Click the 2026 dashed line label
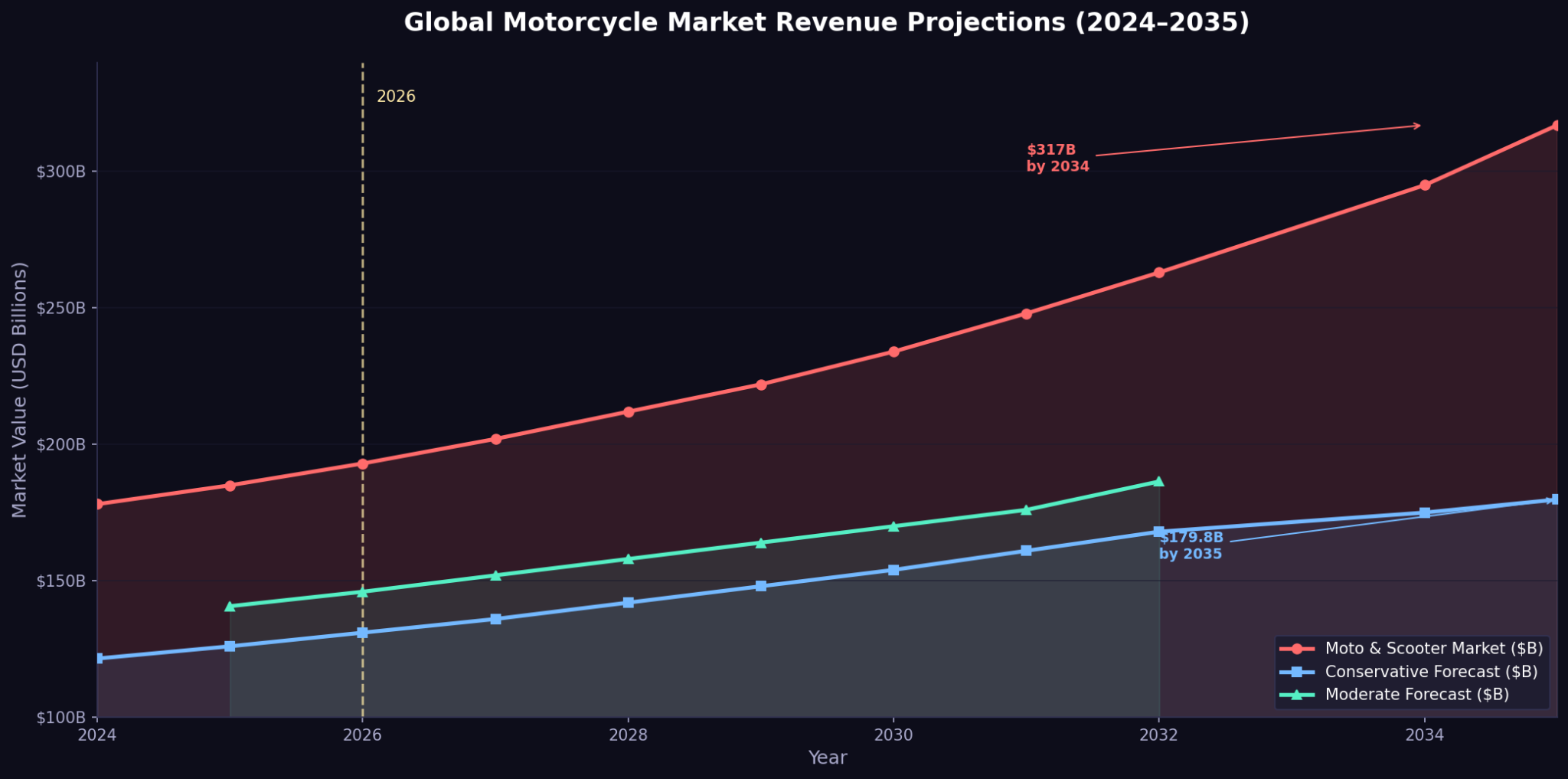This screenshot has height=779, width=1568. click(x=396, y=97)
